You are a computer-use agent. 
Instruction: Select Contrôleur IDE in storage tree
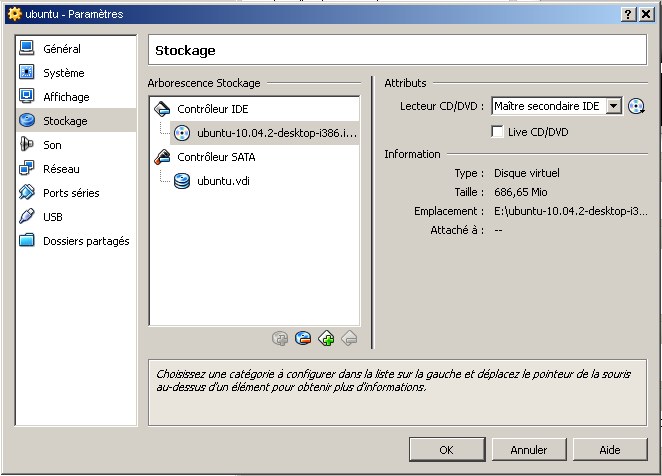pyautogui.click(x=211, y=108)
